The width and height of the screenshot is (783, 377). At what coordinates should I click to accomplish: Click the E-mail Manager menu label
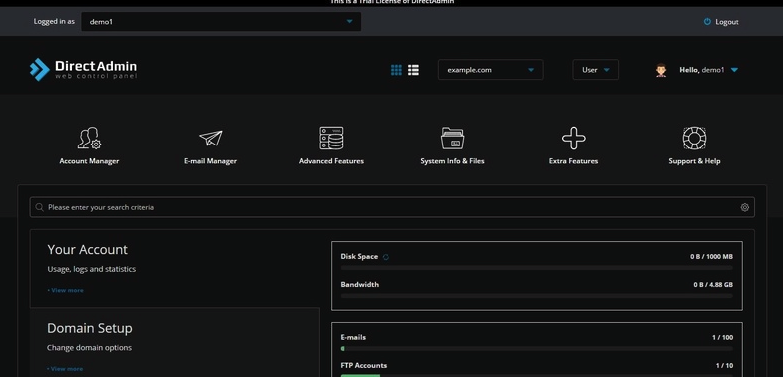point(210,161)
